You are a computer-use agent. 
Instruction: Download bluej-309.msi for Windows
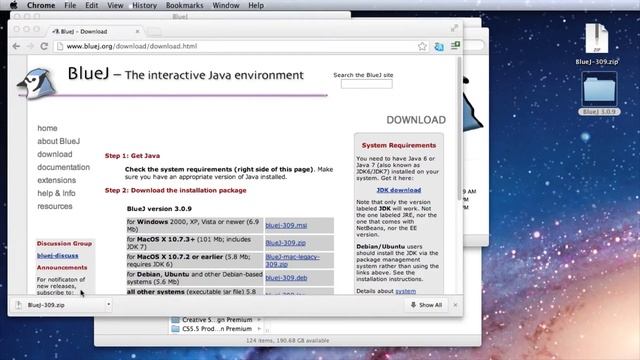[286, 225]
